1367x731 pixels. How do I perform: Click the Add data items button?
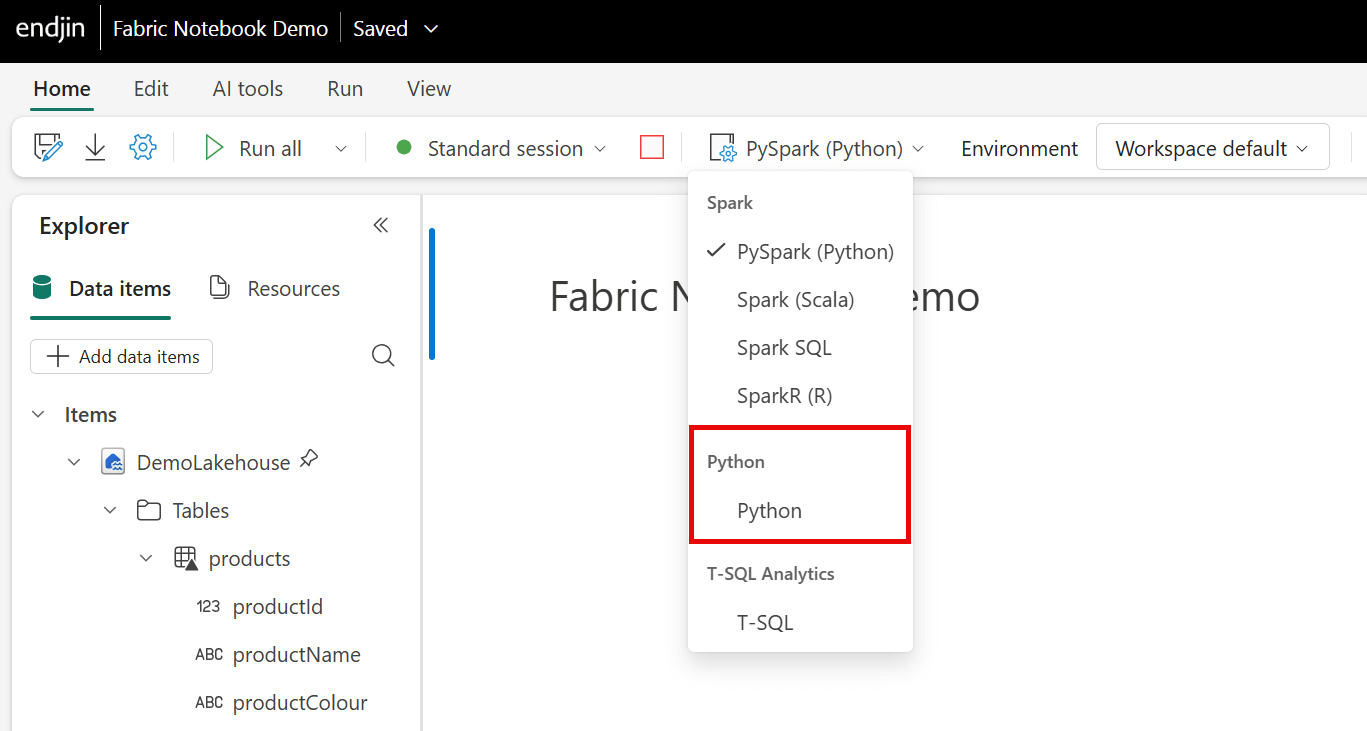click(x=122, y=357)
